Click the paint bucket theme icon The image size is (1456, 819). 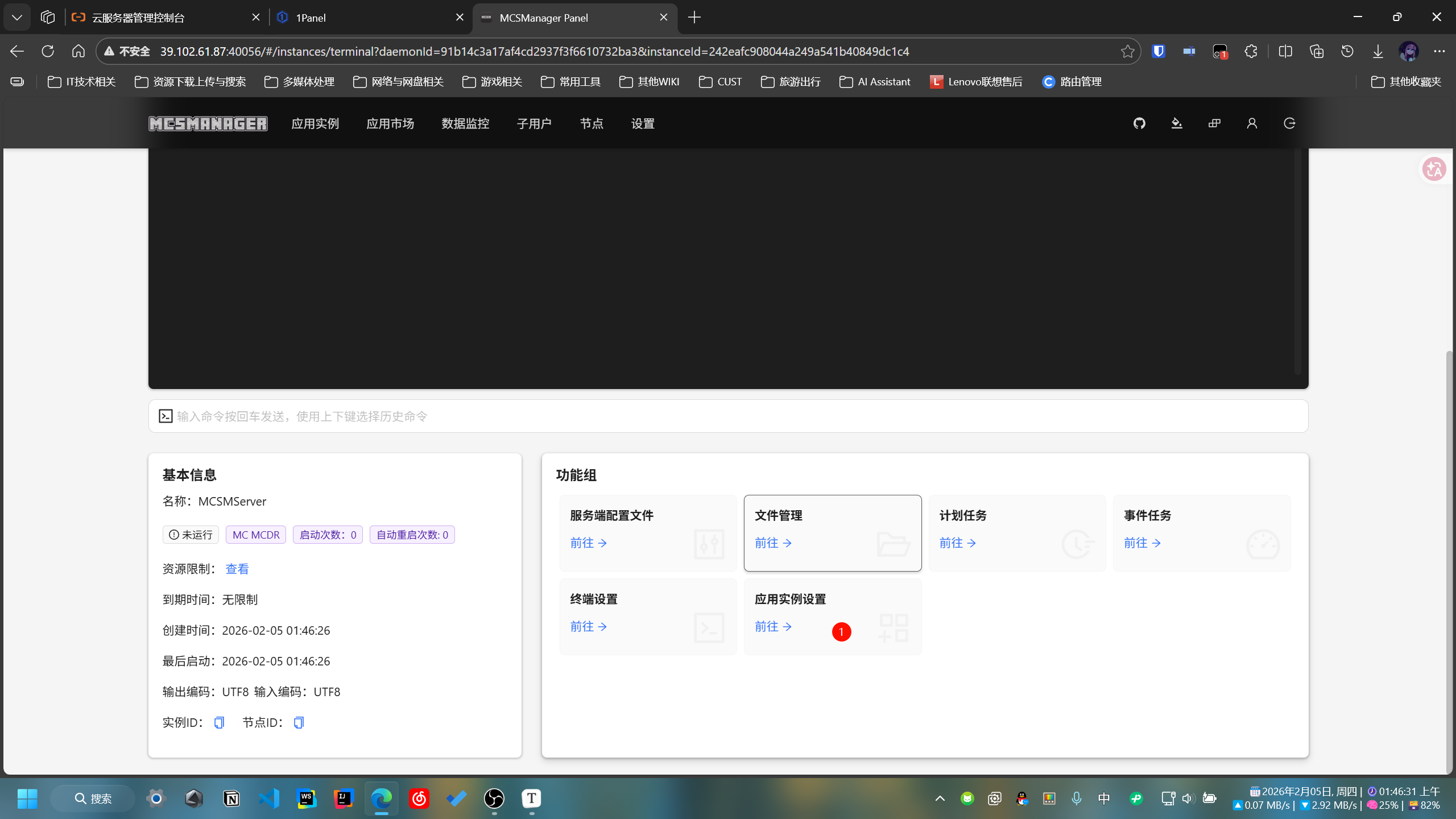click(1177, 123)
